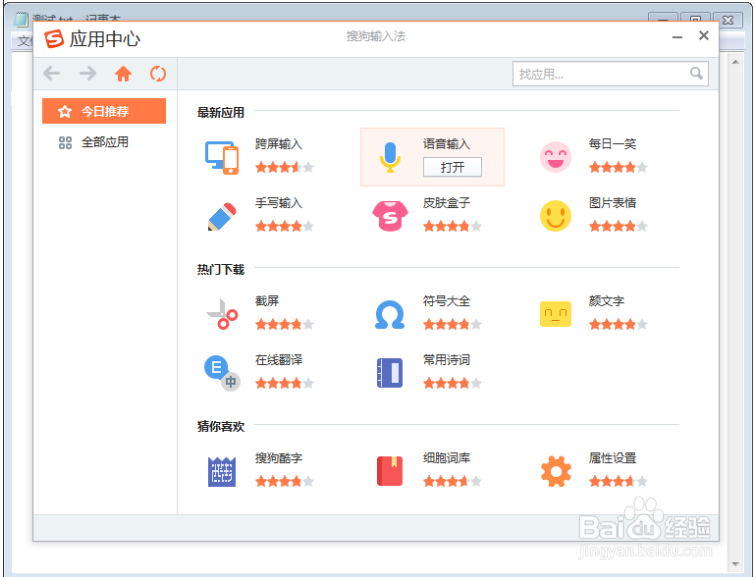Return to home with the orange house icon

(123, 74)
